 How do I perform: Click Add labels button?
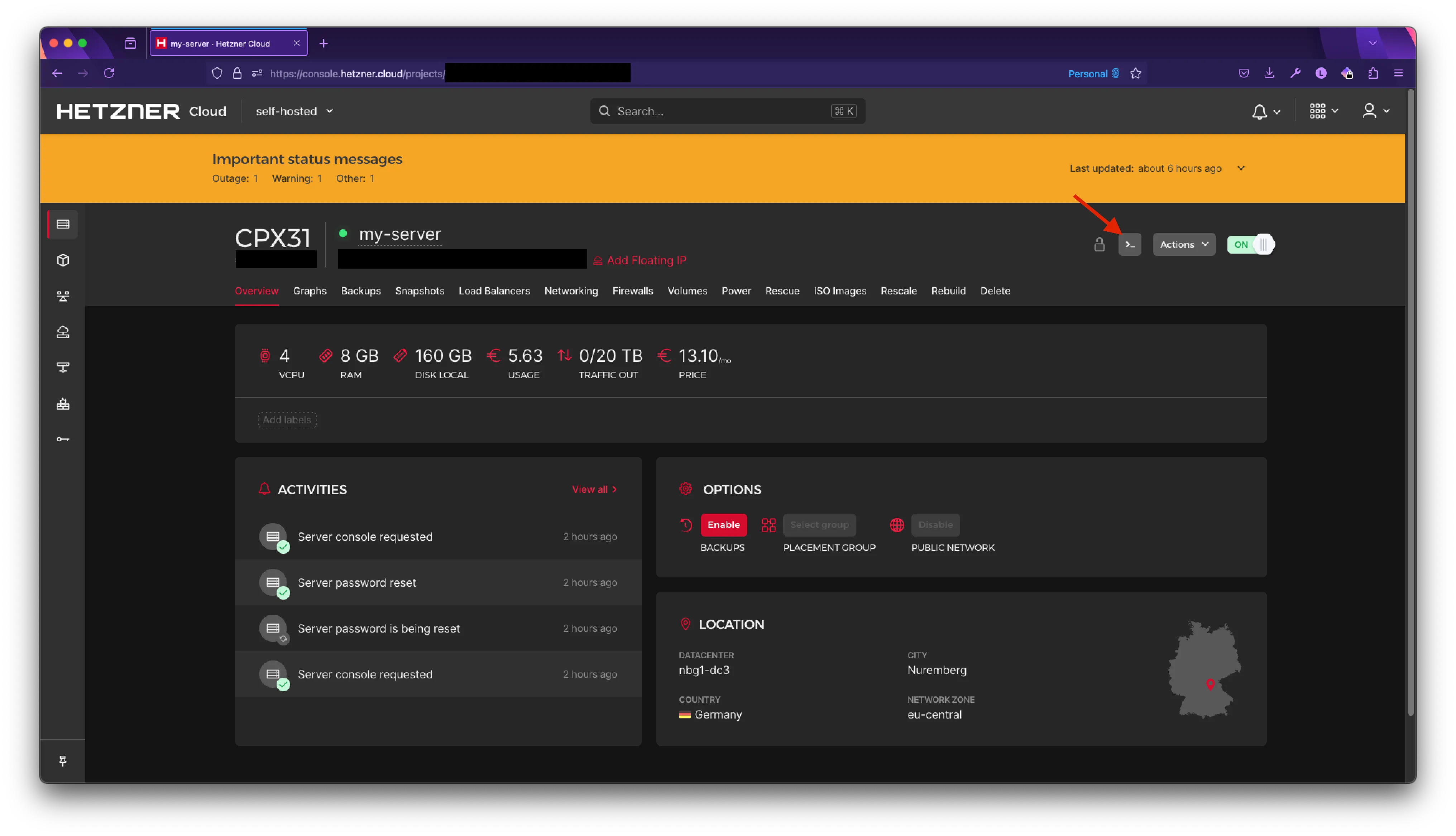[287, 420]
